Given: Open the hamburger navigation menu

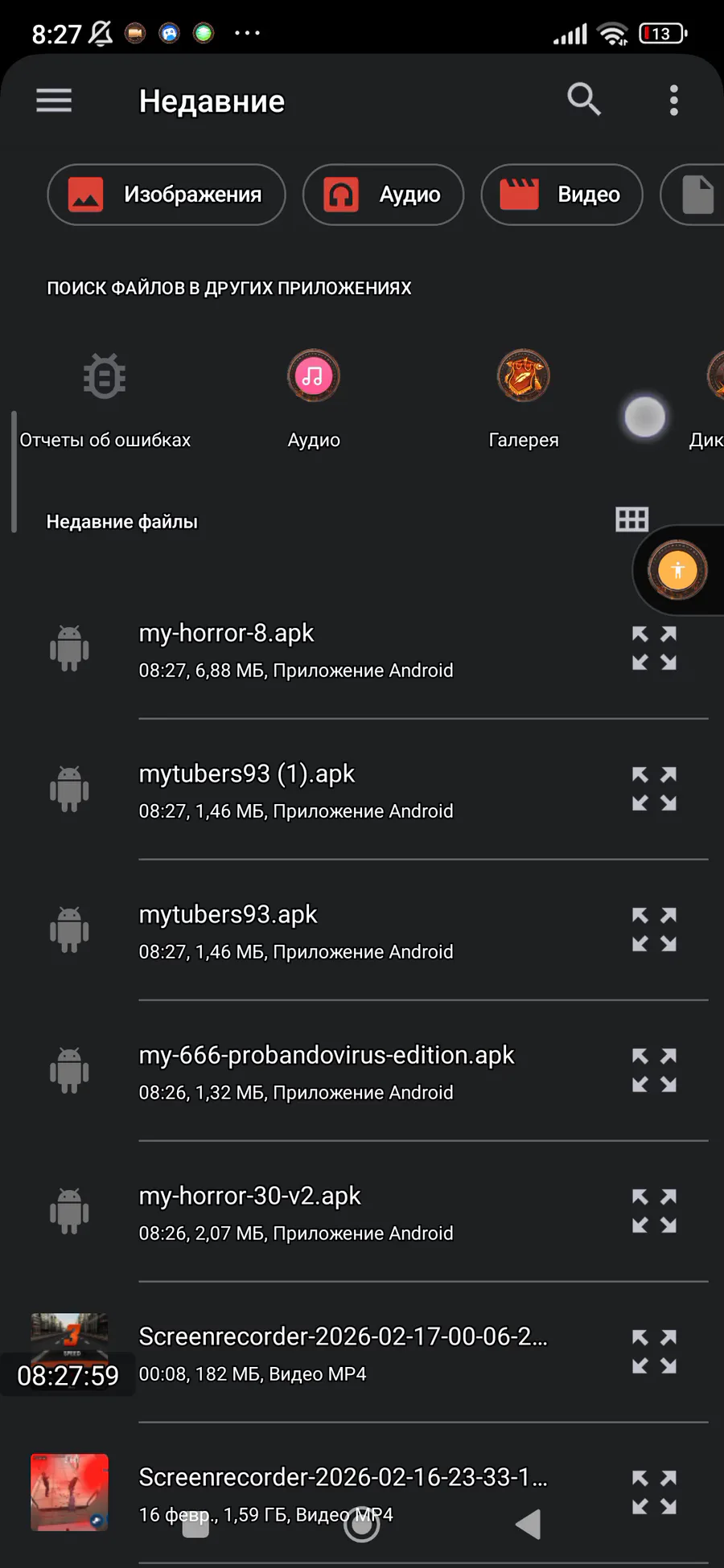Looking at the screenshot, I should (54, 101).
